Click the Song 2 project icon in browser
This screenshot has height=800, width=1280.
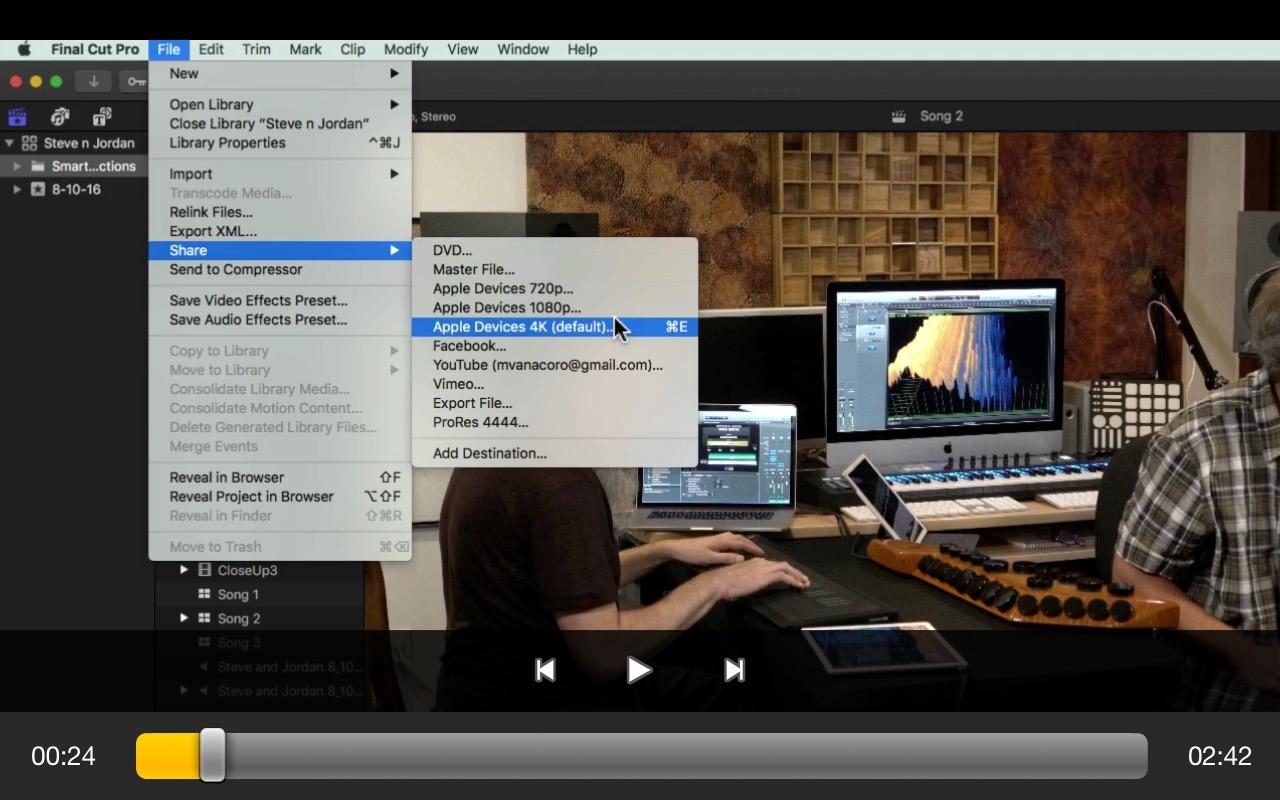click(x=204, y=618)
